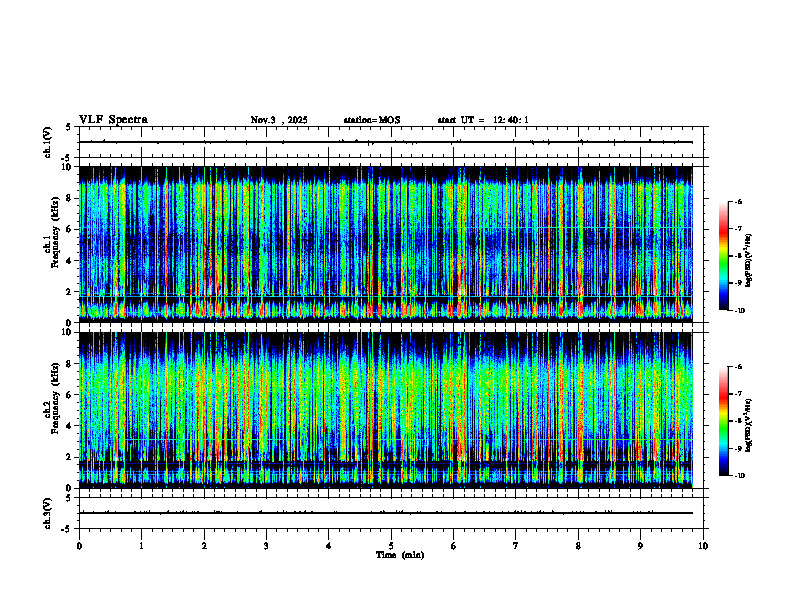Click the '6' tick on the time axis
Image resolution: width=792 pixels, height=612 pixels.
click(x=454, y=546)
